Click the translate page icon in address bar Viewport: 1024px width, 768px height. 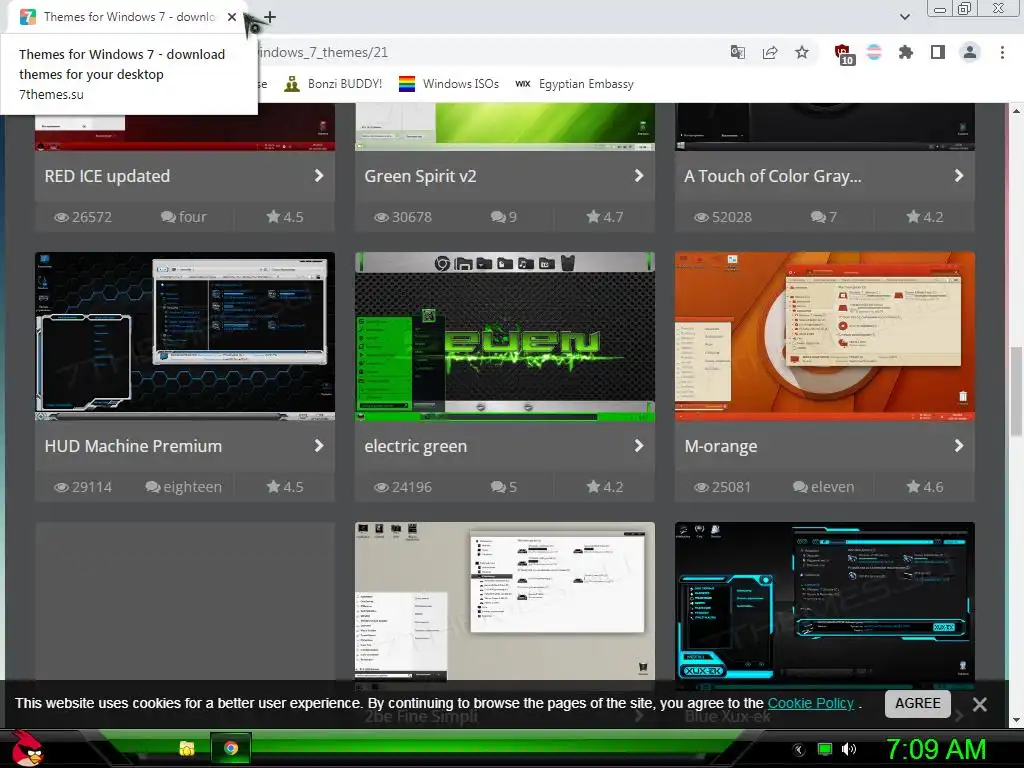737,53
